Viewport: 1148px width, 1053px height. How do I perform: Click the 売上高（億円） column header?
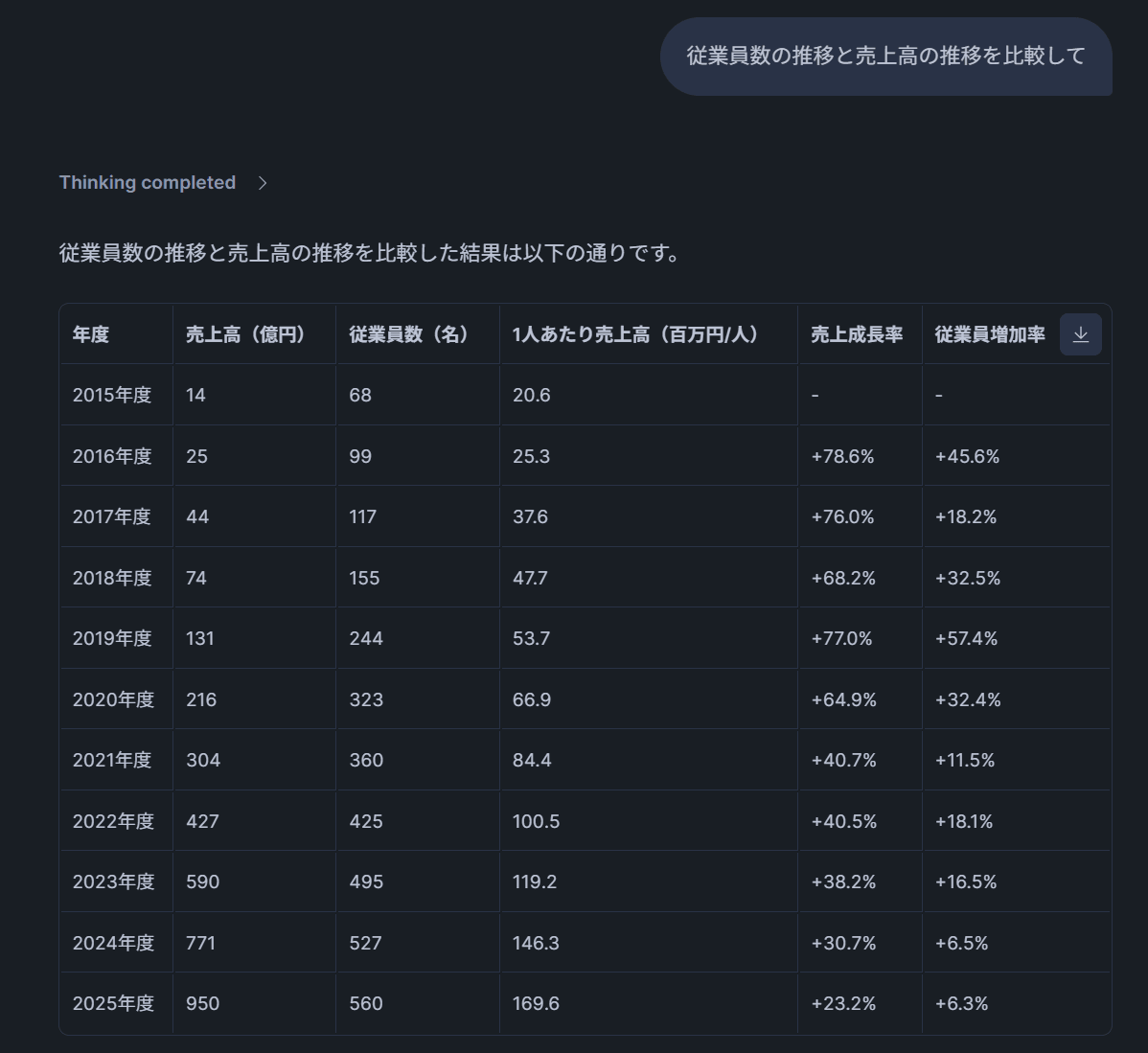(245, 334)
